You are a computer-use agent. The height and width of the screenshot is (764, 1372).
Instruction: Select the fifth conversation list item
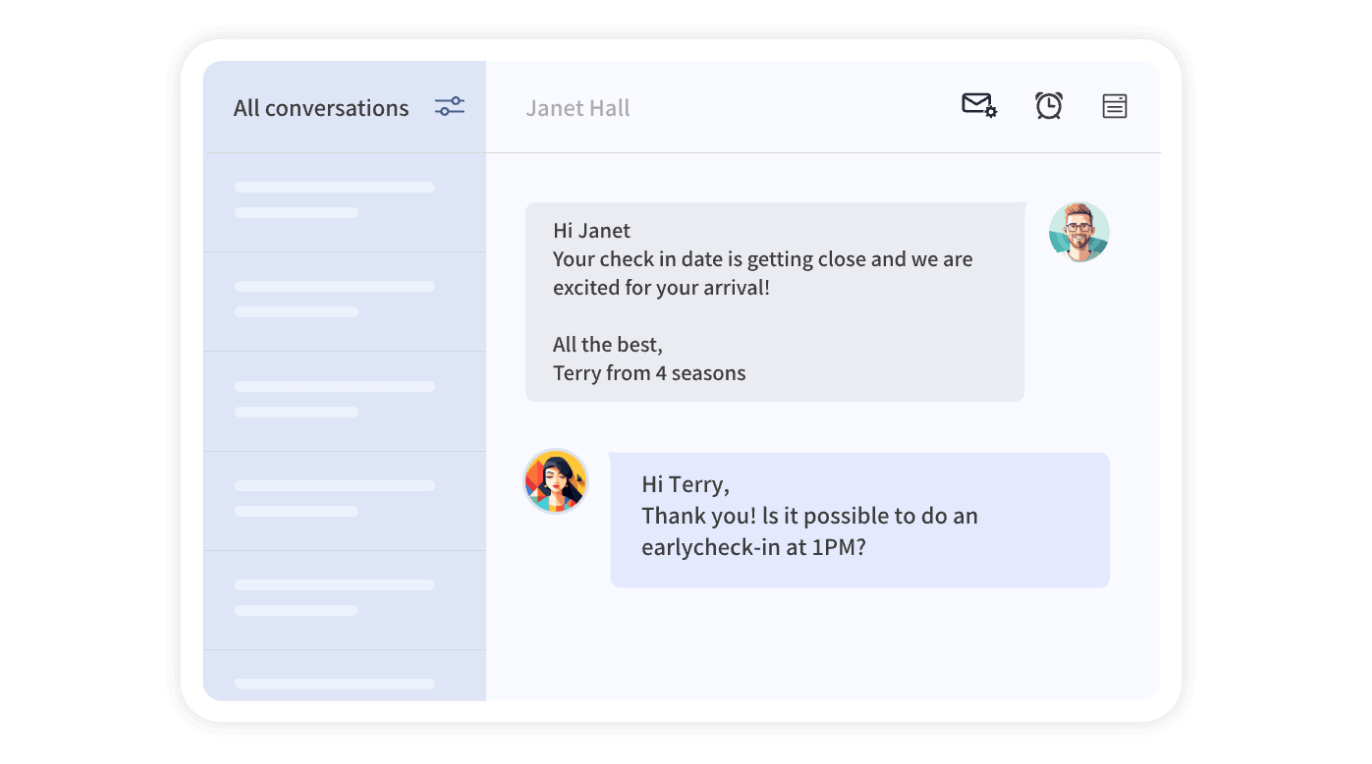pos(345,600)
